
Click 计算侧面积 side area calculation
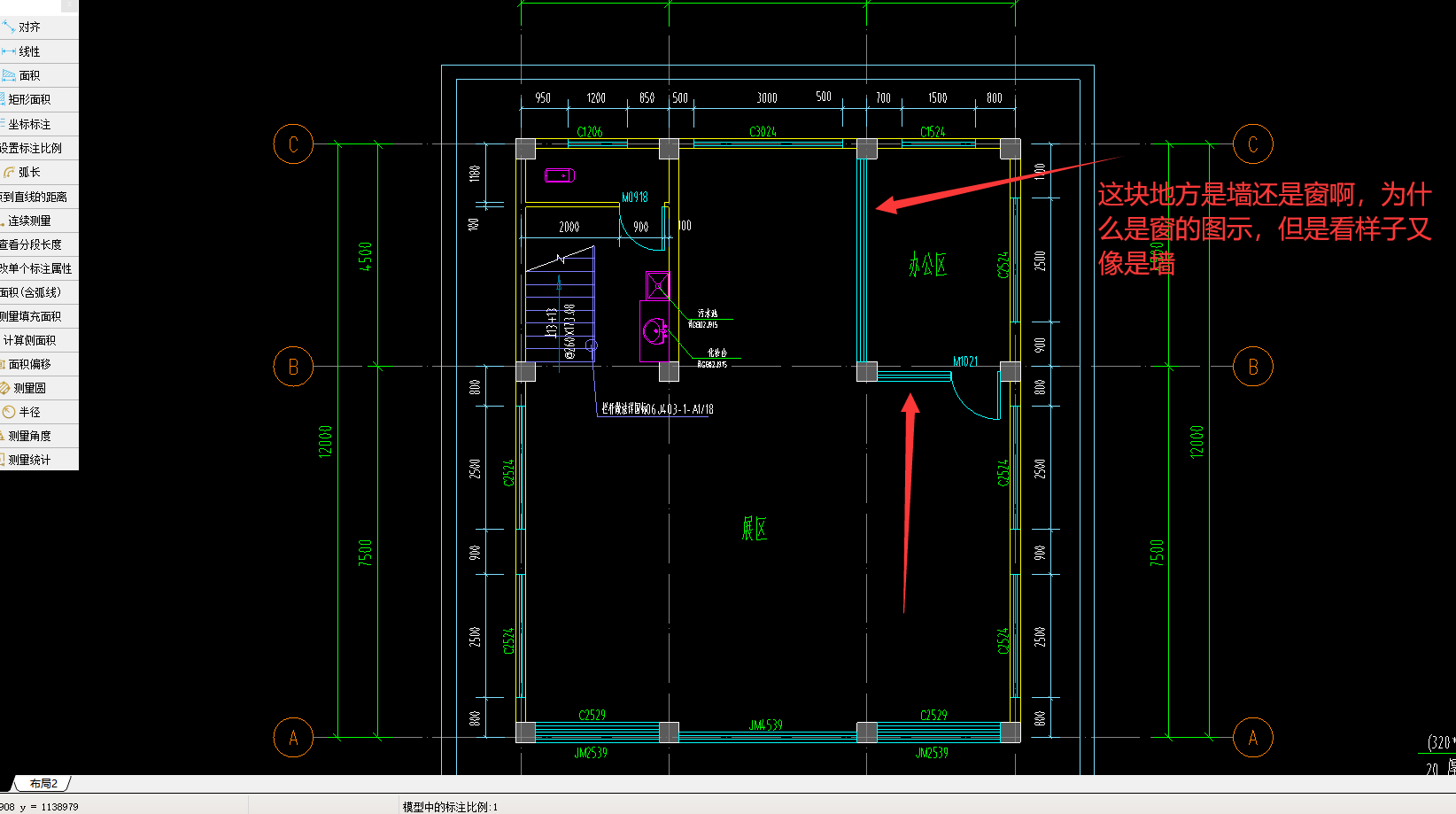[x=39, y=340]
